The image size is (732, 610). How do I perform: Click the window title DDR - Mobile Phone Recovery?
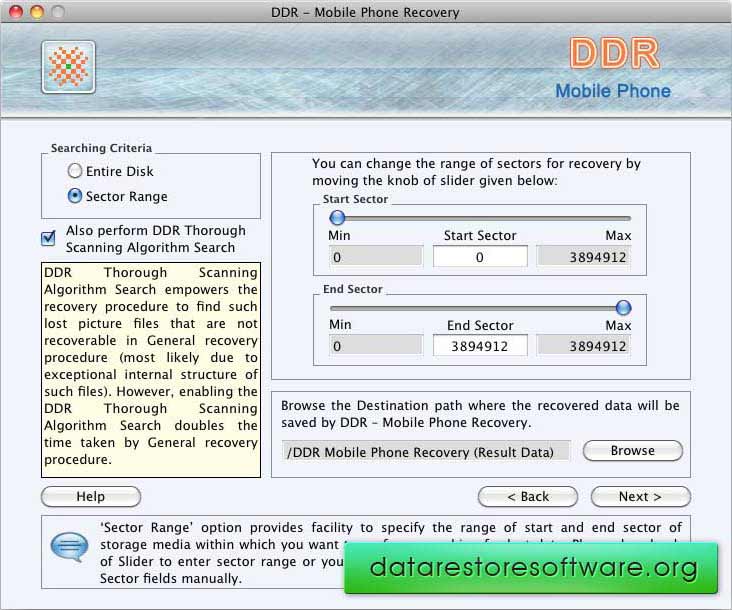tap(365, 12)
